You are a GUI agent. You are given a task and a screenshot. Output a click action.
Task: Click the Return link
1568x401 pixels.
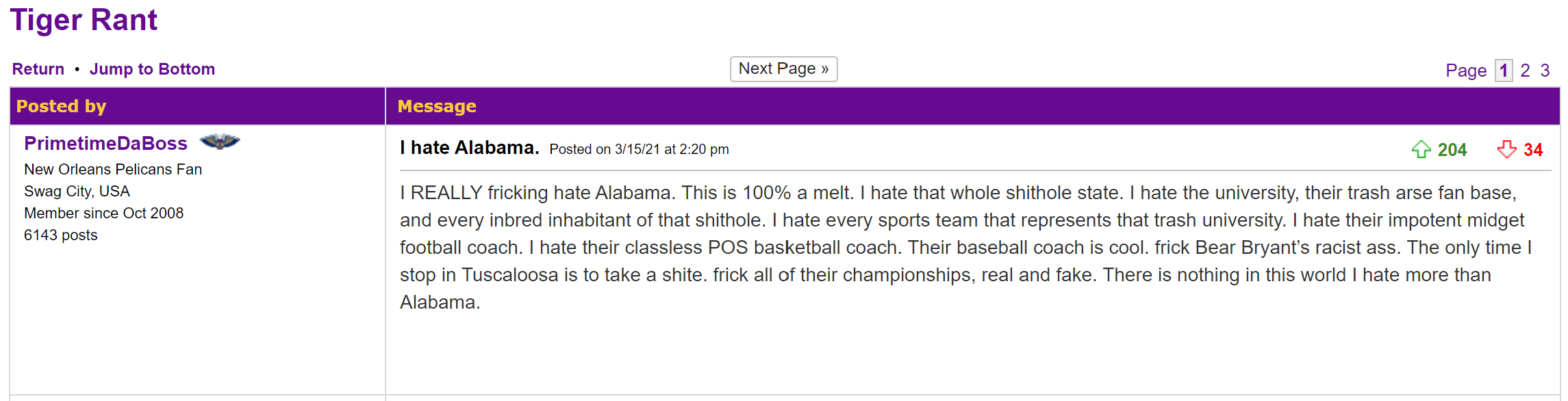38,69
